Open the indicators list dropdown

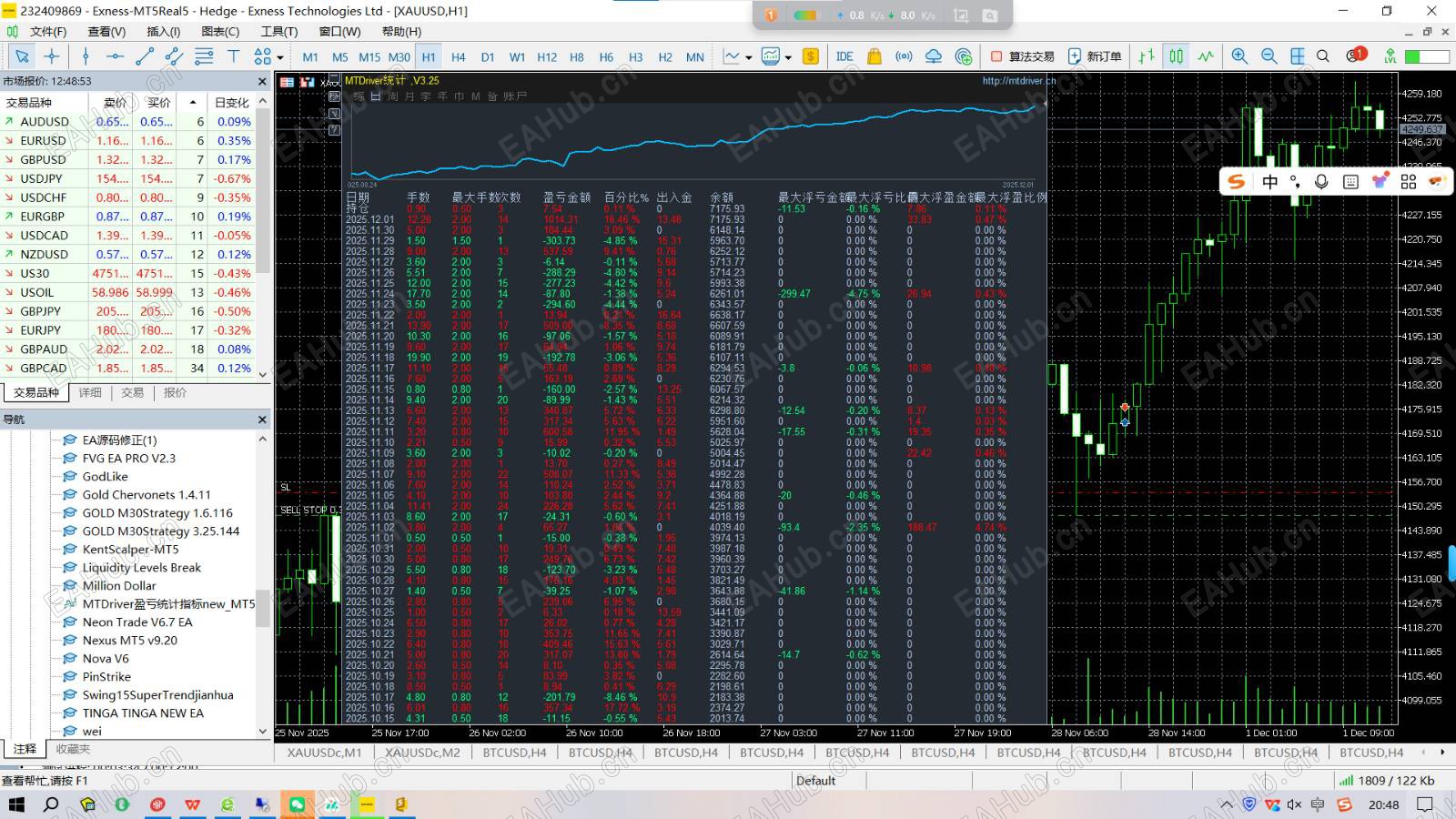point(776,56)
